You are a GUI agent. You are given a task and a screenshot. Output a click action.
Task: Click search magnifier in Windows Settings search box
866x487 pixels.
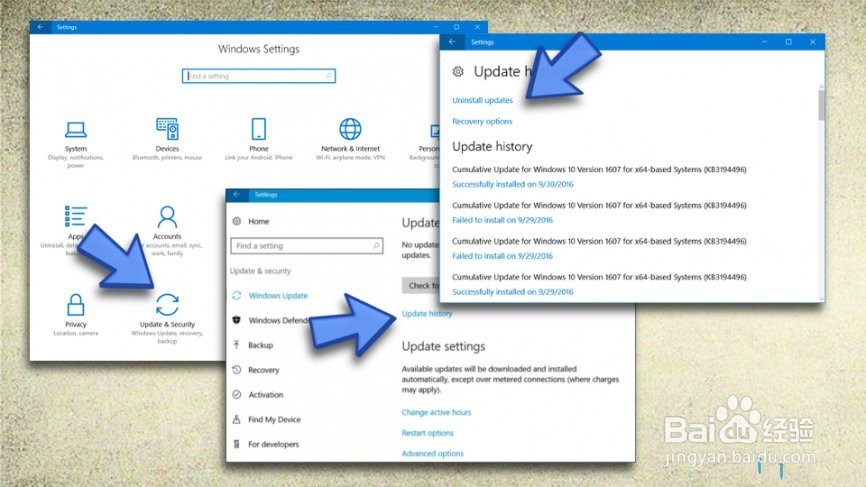coord(329,76)
